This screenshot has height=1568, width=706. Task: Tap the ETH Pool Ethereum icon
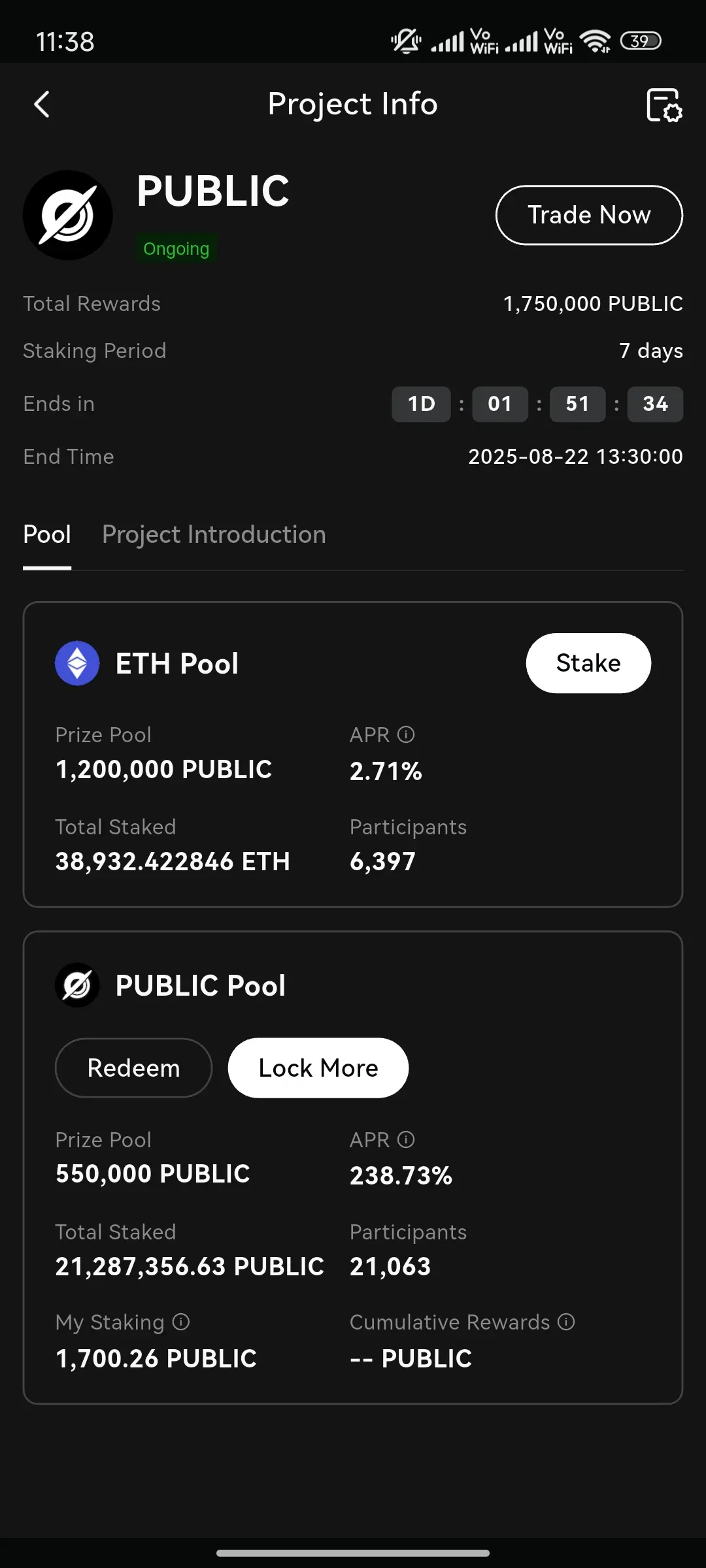77,663
